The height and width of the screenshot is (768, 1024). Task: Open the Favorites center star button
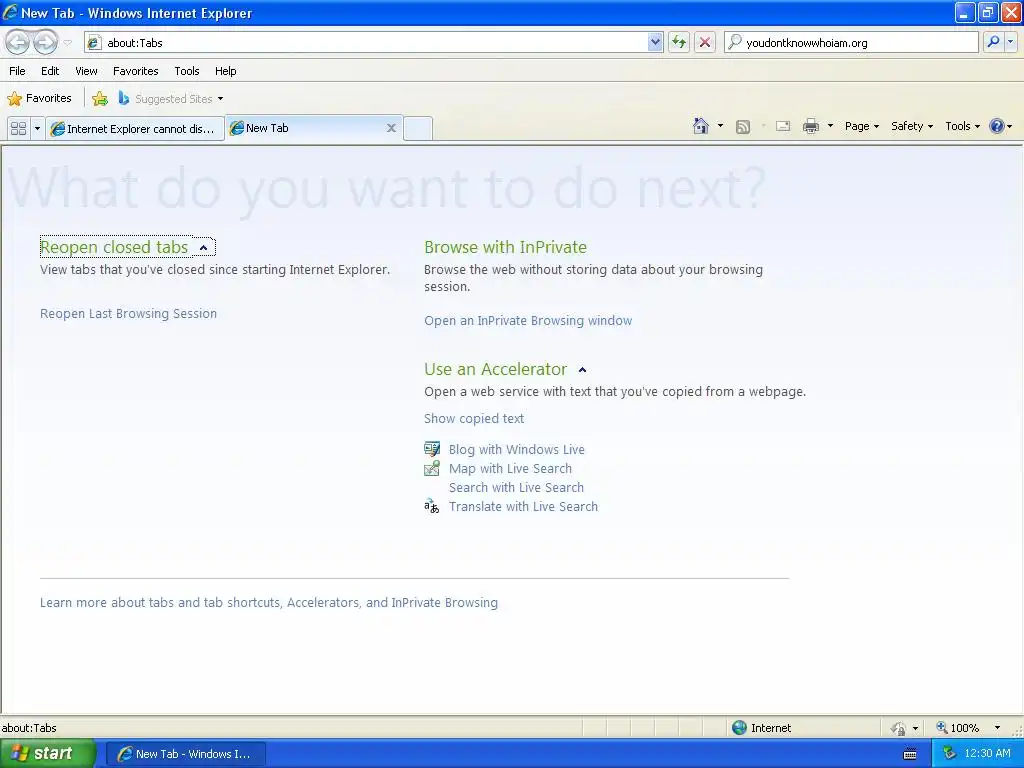click(x=39, y=99)
